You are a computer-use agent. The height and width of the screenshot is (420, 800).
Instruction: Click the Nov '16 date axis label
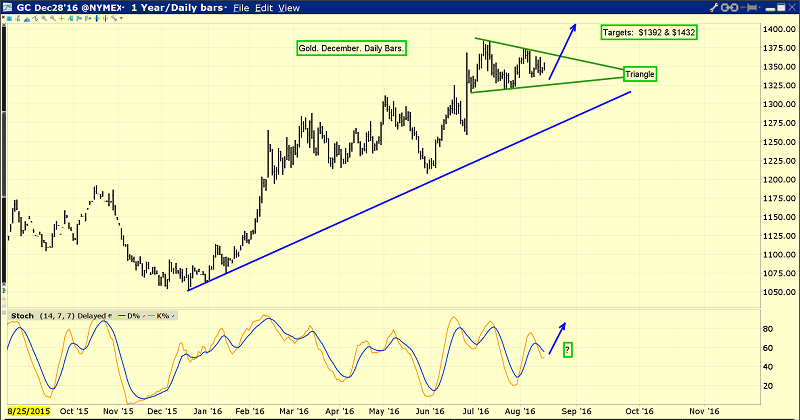pos(704,411)
